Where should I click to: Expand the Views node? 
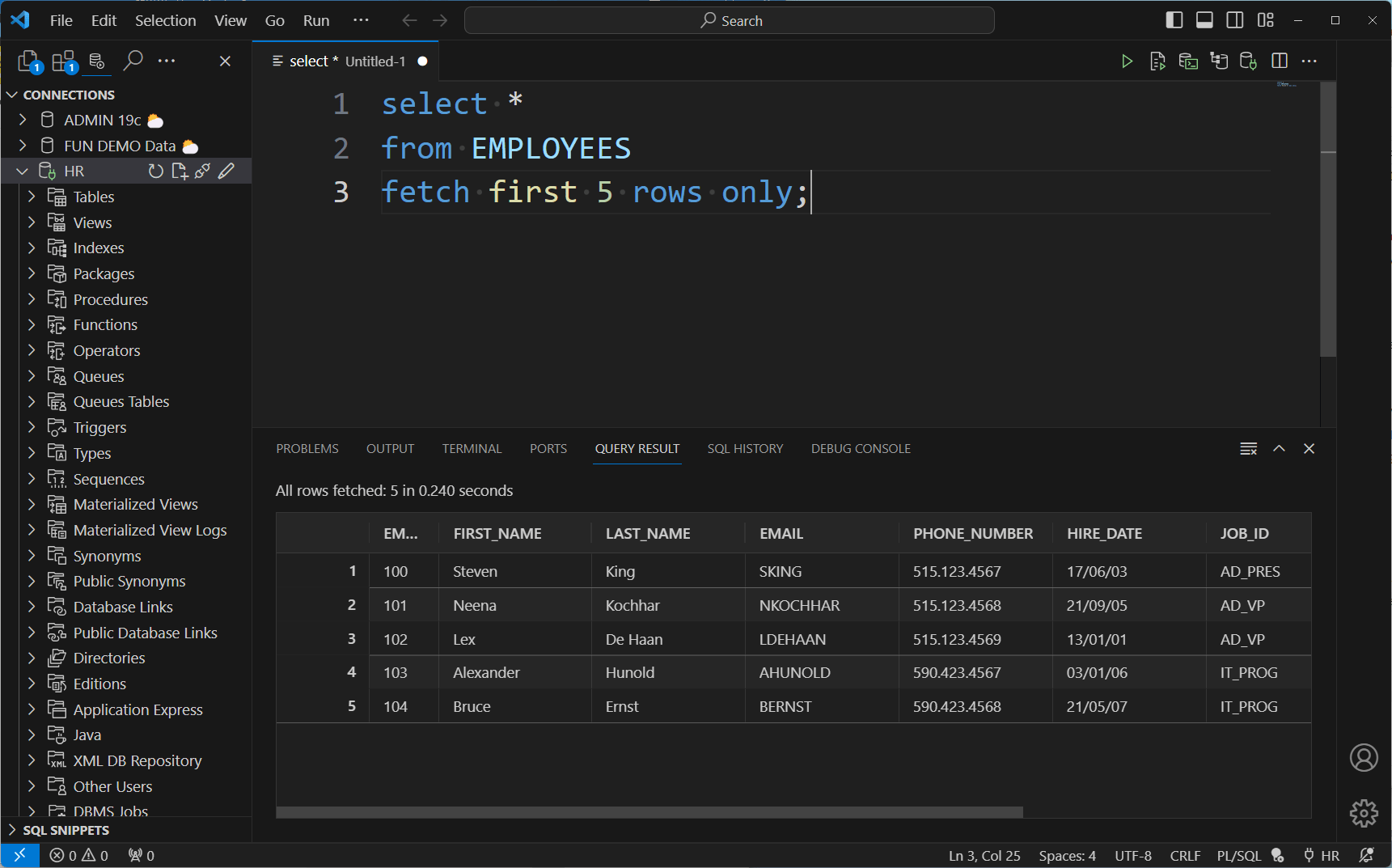(32, 222)
